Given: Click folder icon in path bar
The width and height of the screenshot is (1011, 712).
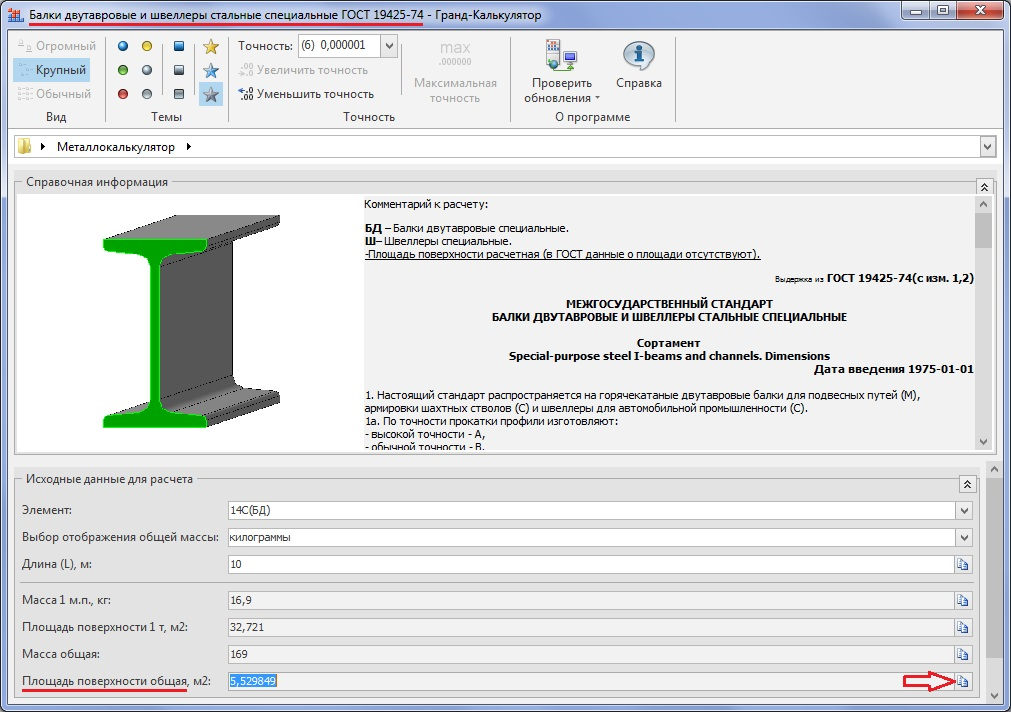Looking at the screenshot, I should pos(25,146).
